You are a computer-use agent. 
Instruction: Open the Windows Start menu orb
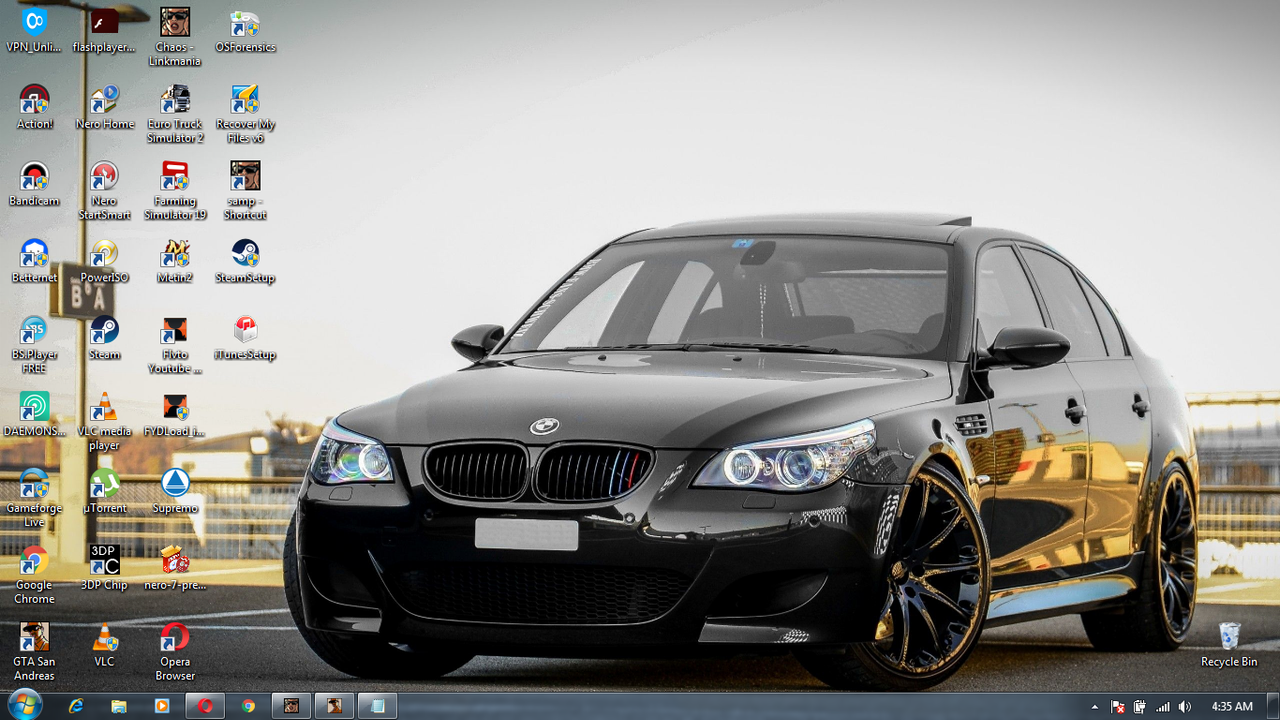point(25,705)
